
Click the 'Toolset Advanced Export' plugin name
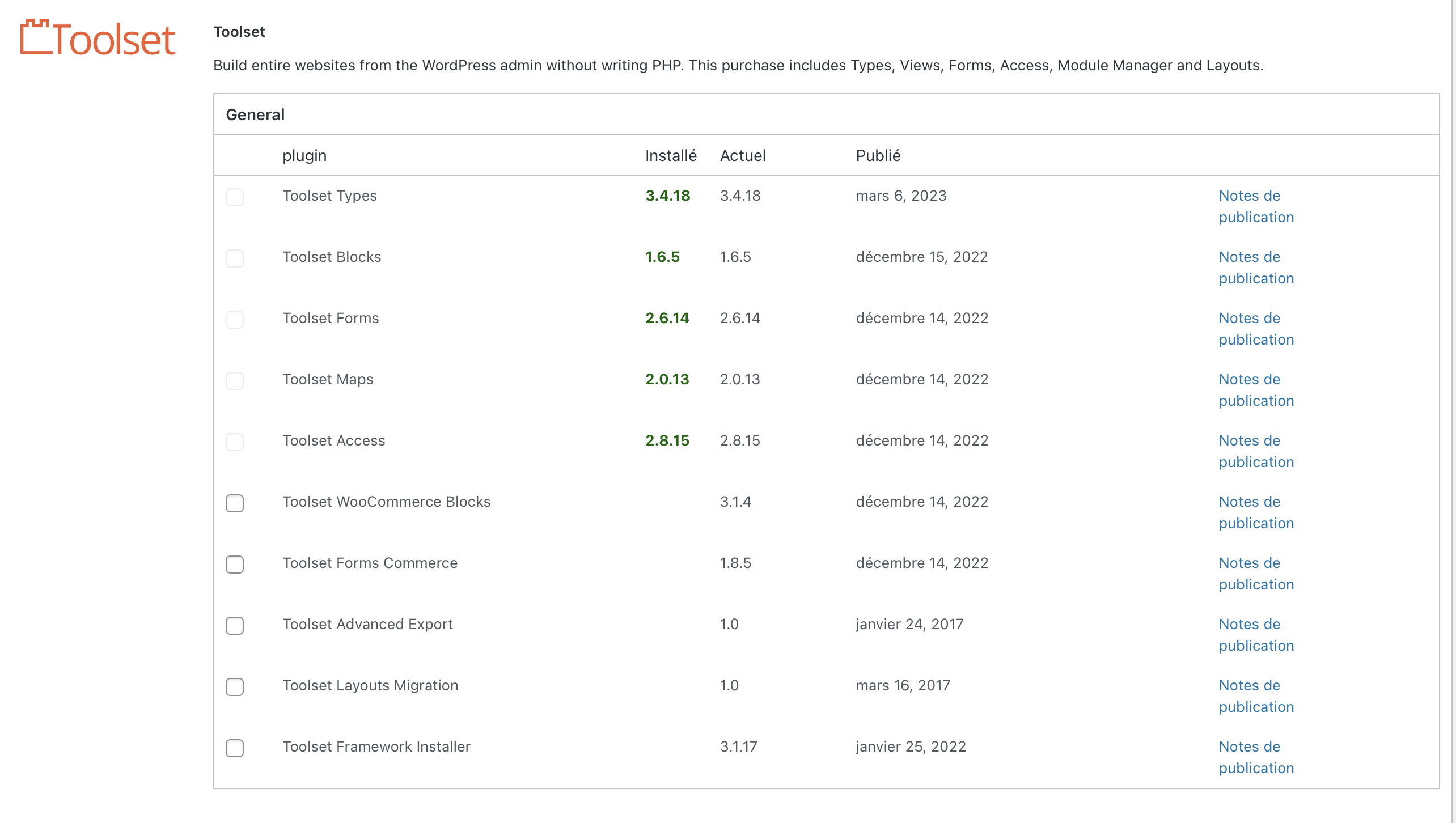click(367, 624)
